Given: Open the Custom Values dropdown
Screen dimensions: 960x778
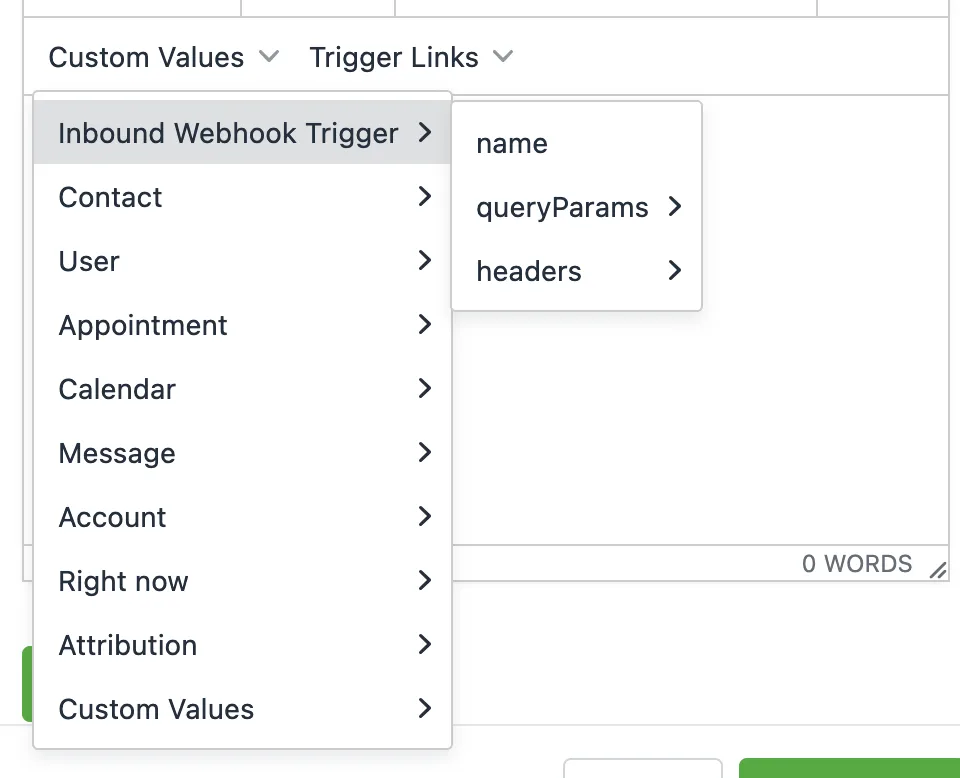Looking at the screenshot, I should tap(163, 58).
